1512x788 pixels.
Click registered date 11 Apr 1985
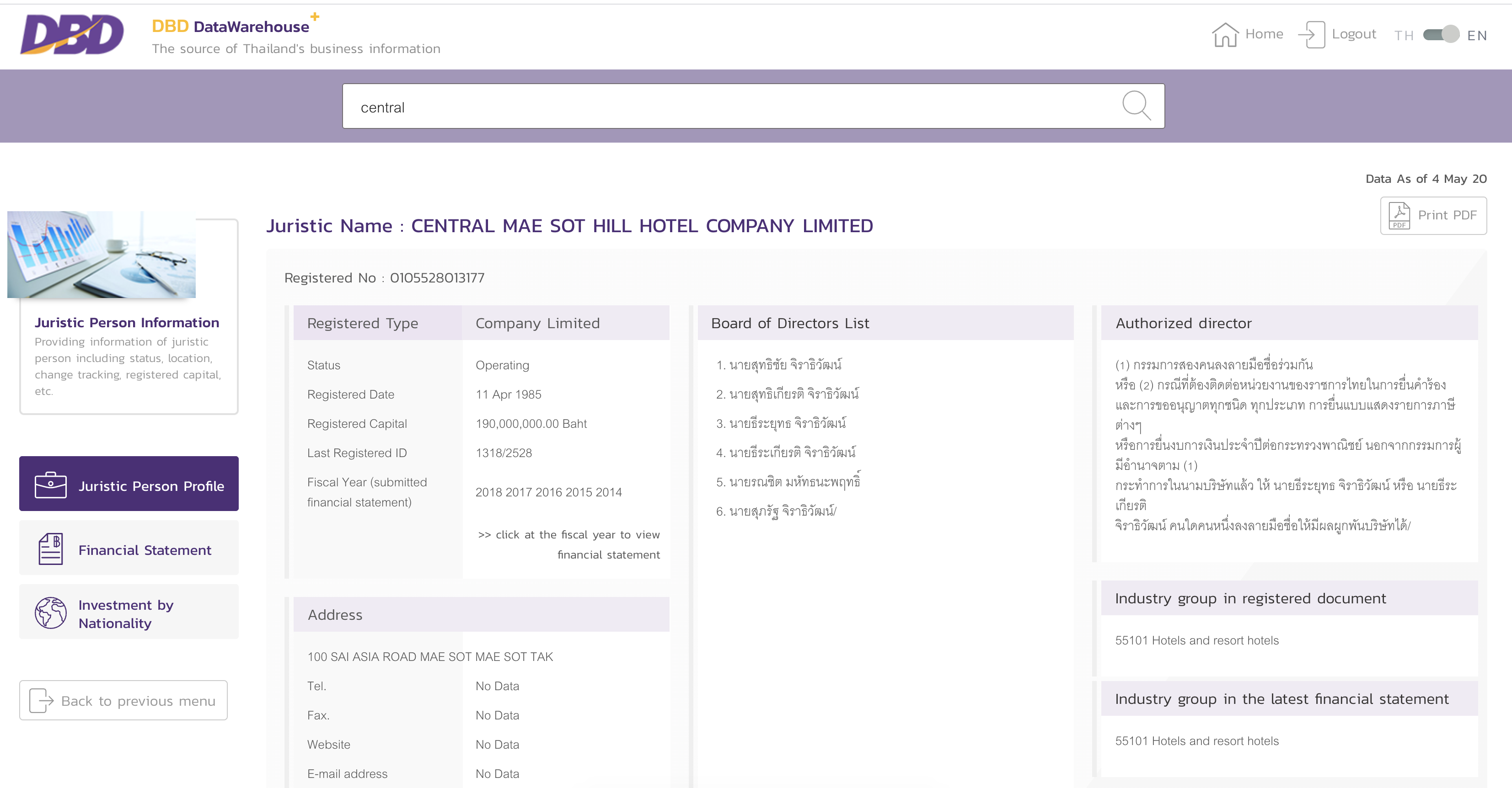[x=508, y=394]
